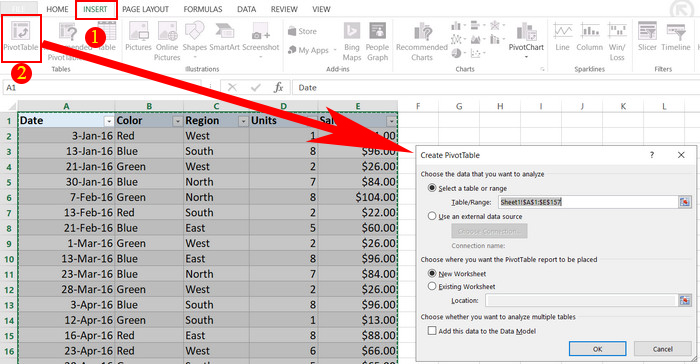This screenshot has width=700, height=364.
Task: Click the Choose Connection button
Action: click(489, 231)
